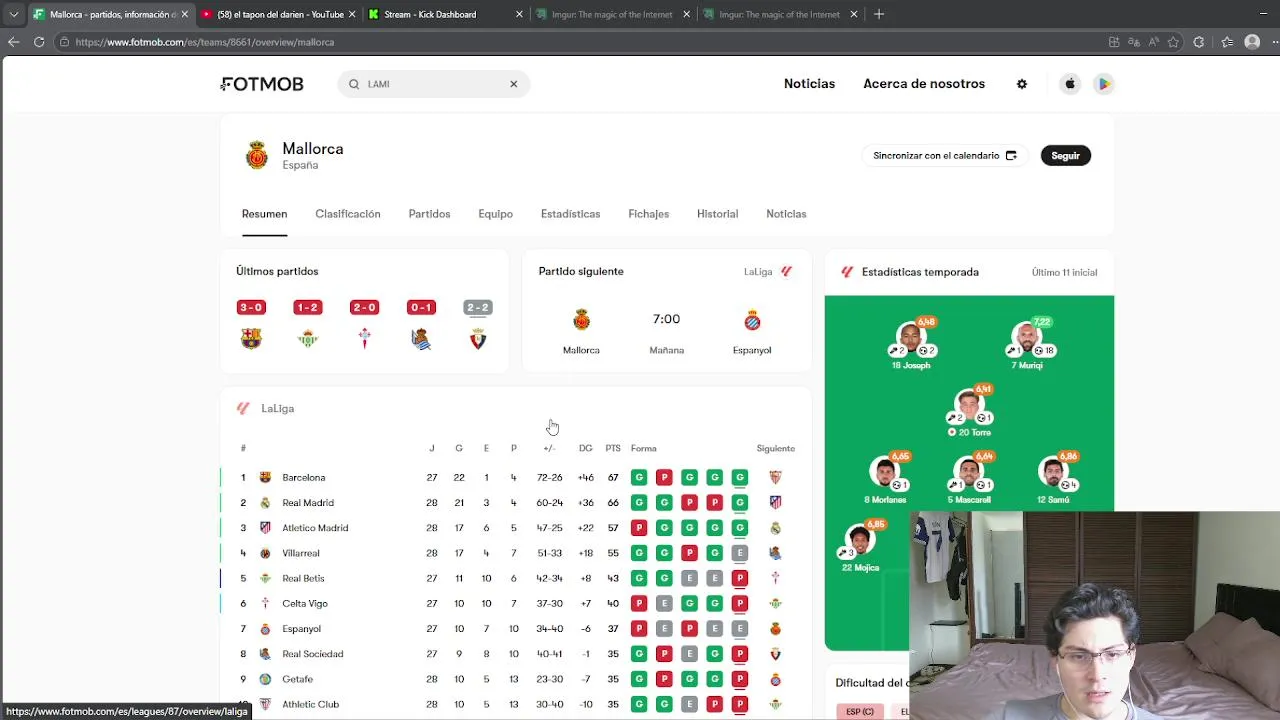Open the Apple App Store icon link
The width and height of the screenshot is (1280, 720).
1070,84
